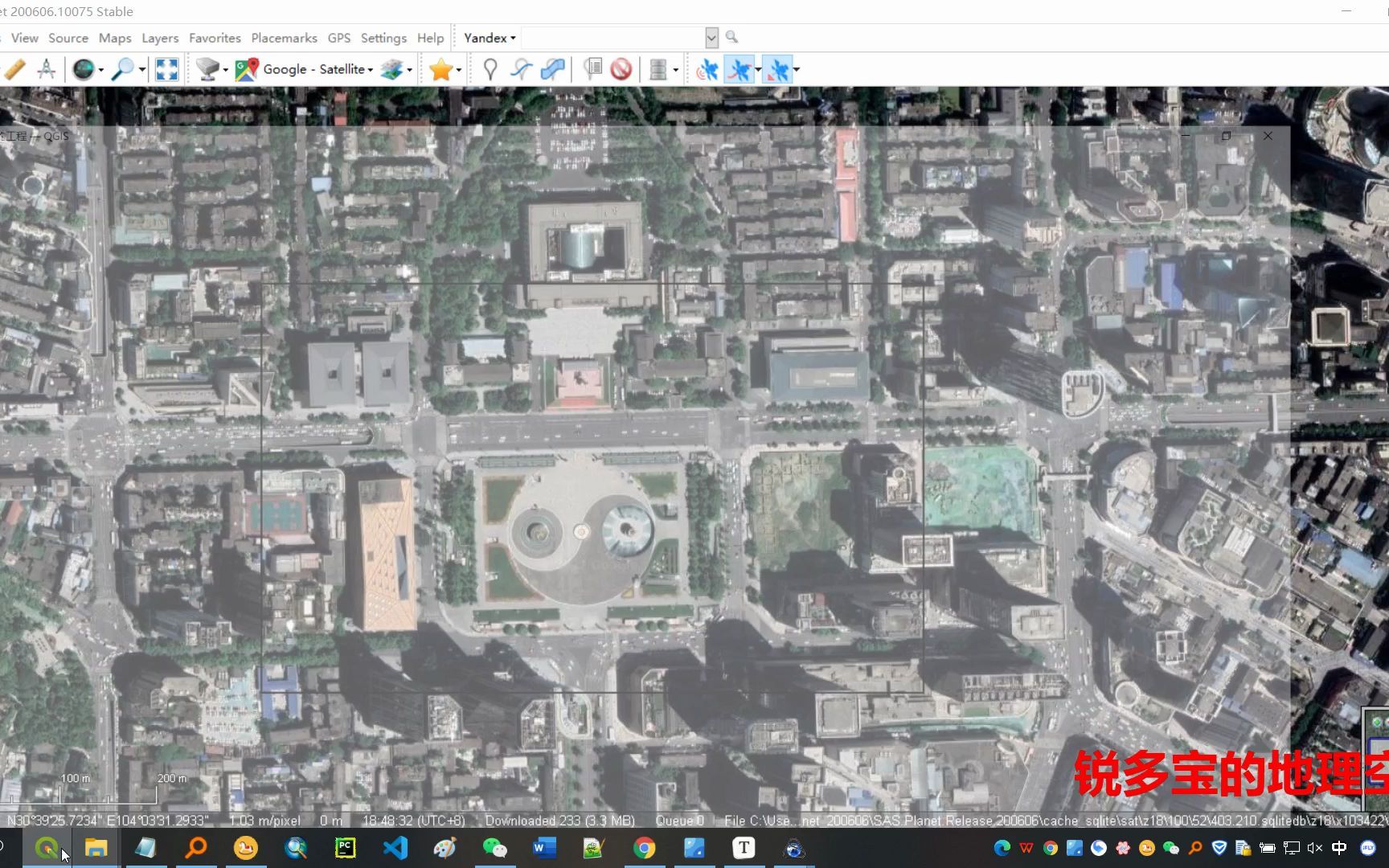Close the transparent QGIS overlay window
Image resolution: width=1389 pixels, height=868 pixels.
click(x=1268, y=136)
